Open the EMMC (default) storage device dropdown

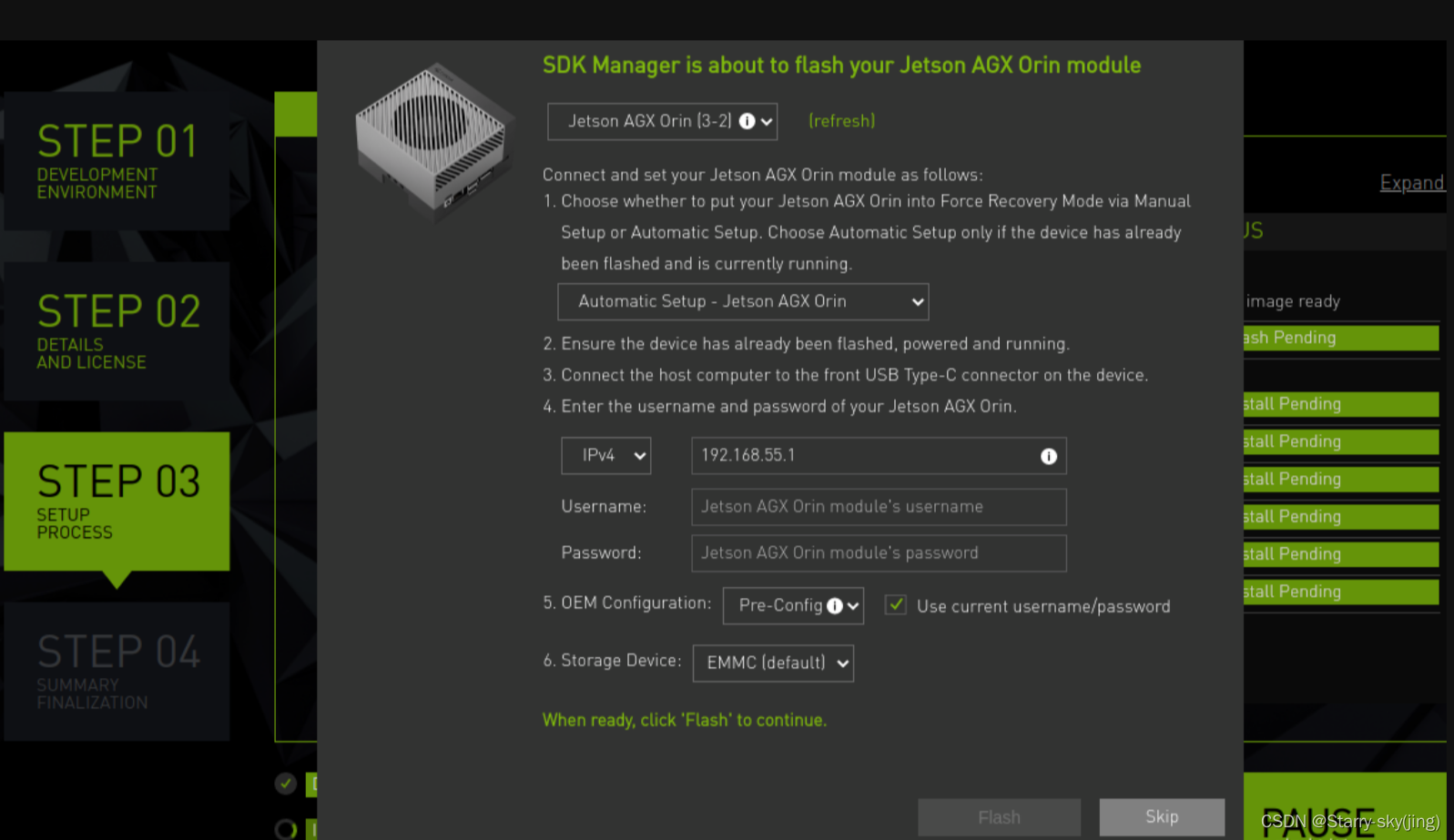pyautogui.click(x=773, y=663)
